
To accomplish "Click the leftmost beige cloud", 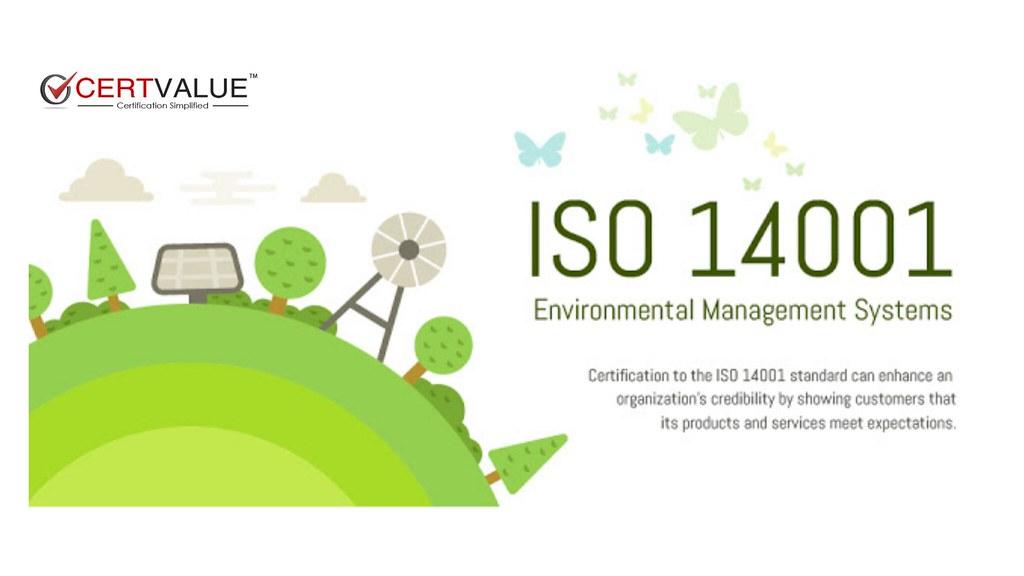I will (106, 182).
